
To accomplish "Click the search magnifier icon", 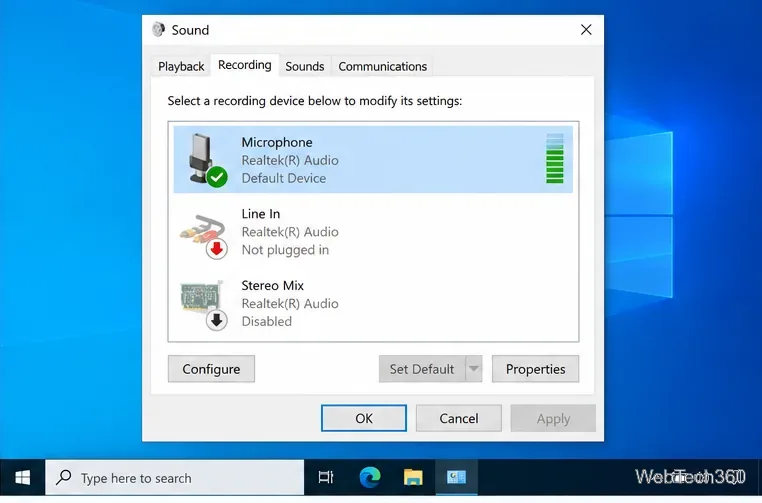I will pos(64,477).
